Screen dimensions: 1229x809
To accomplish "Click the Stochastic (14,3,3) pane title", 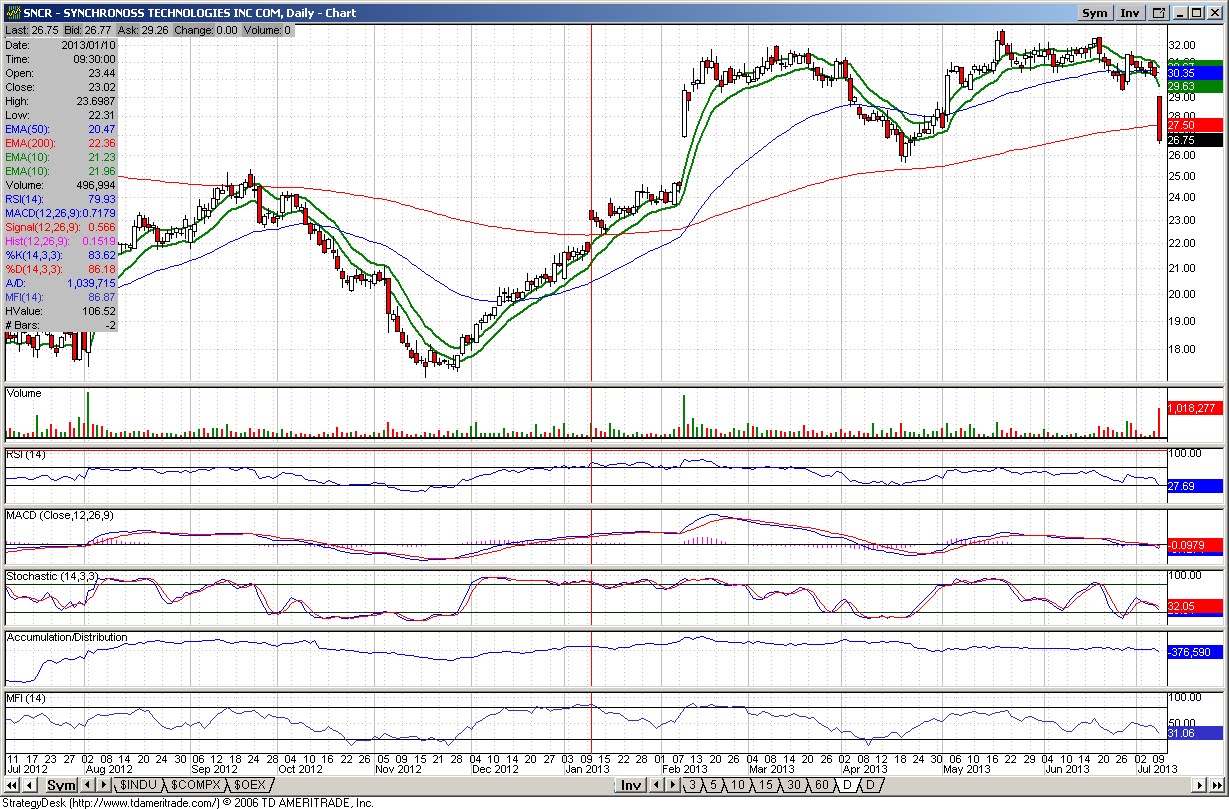I will tap(54, 576).
